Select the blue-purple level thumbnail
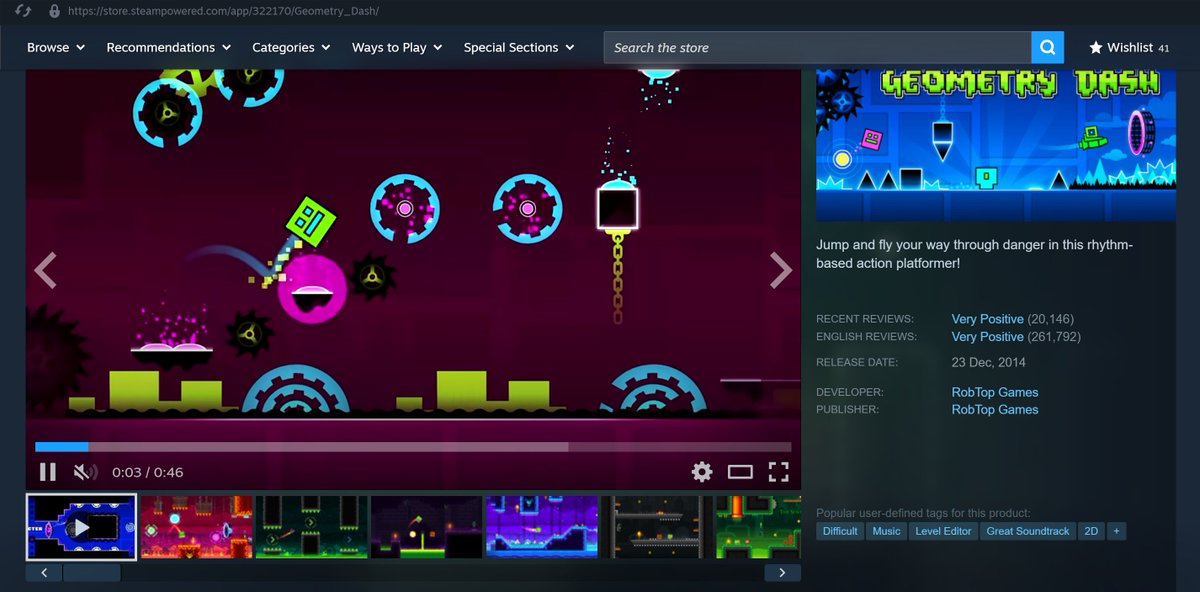The image size is (1200, 592). (x=542, y=527)
